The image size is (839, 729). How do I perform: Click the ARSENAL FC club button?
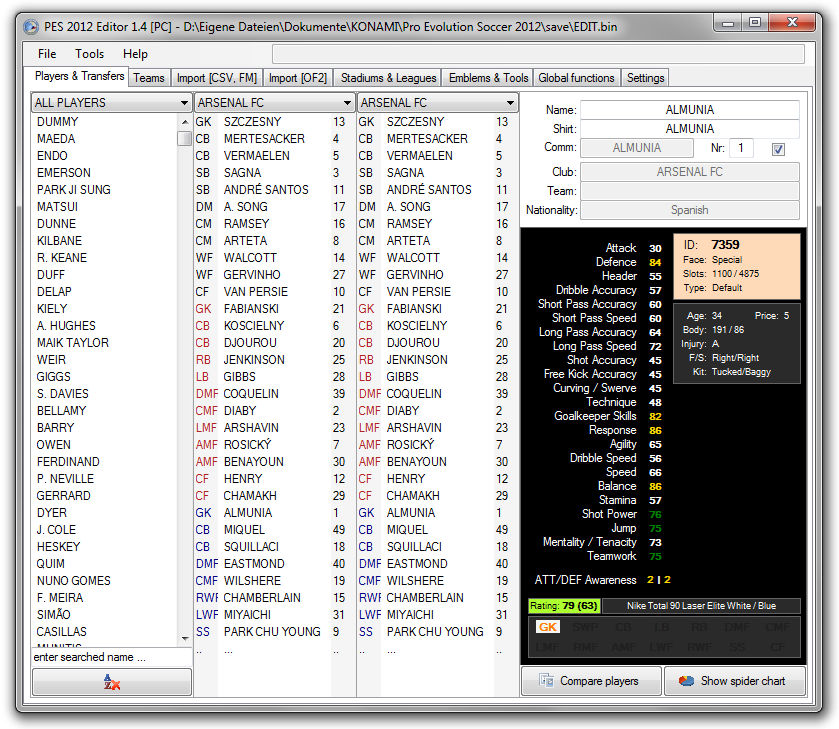tap(689, 172)
